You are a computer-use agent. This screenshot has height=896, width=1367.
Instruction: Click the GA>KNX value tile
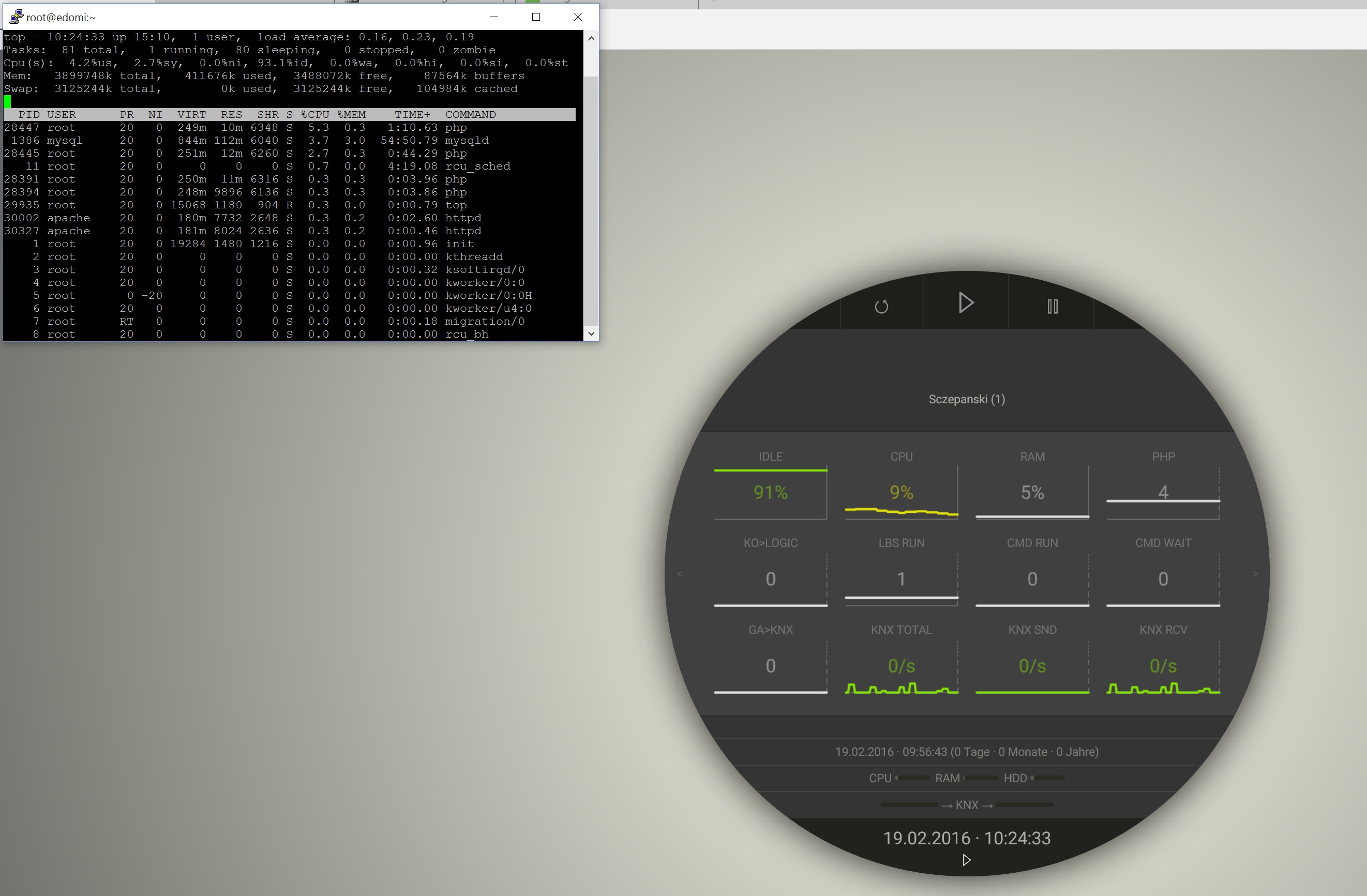770,658
